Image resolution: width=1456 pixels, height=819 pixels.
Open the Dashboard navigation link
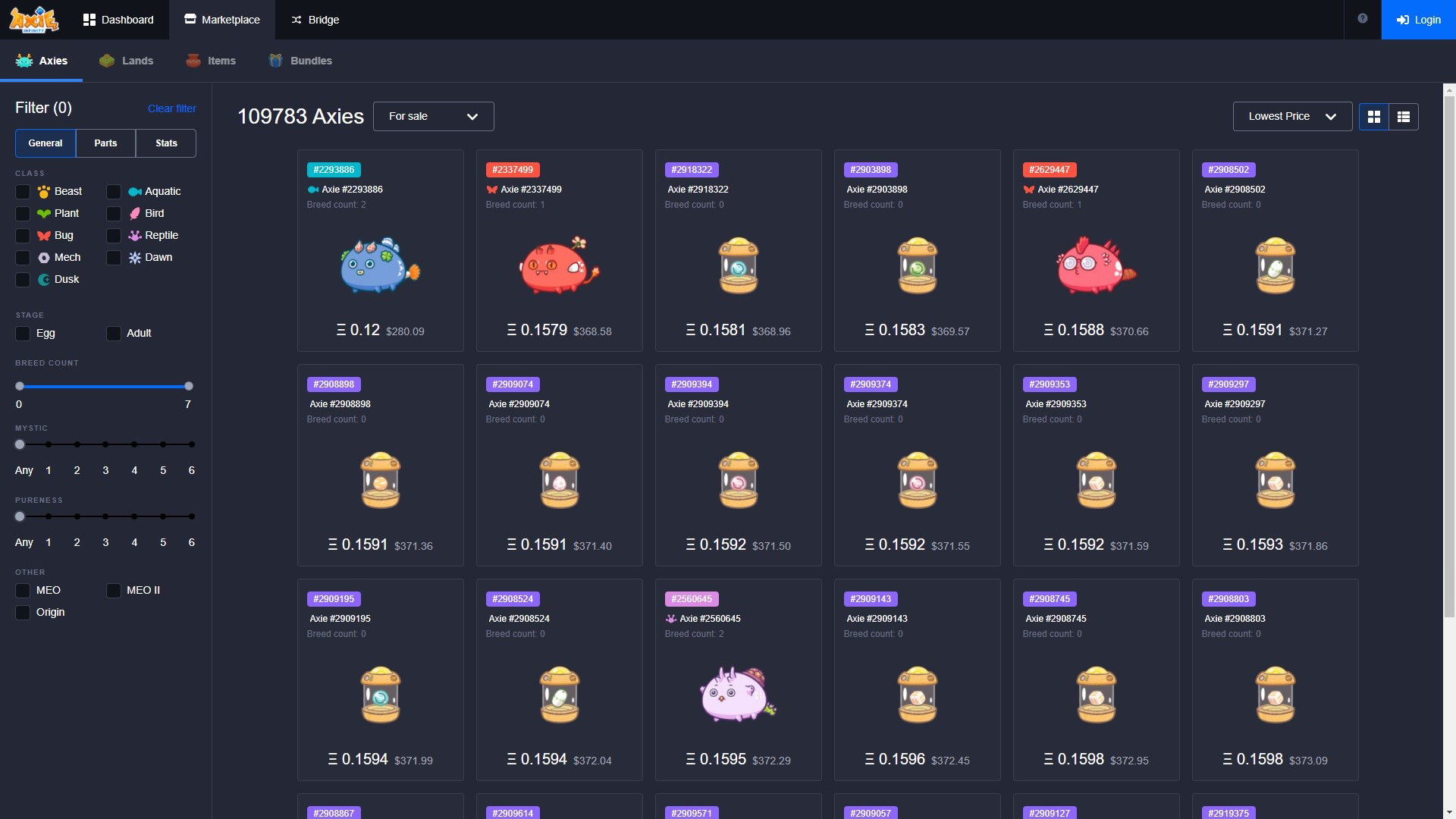(x=118, y=20)
